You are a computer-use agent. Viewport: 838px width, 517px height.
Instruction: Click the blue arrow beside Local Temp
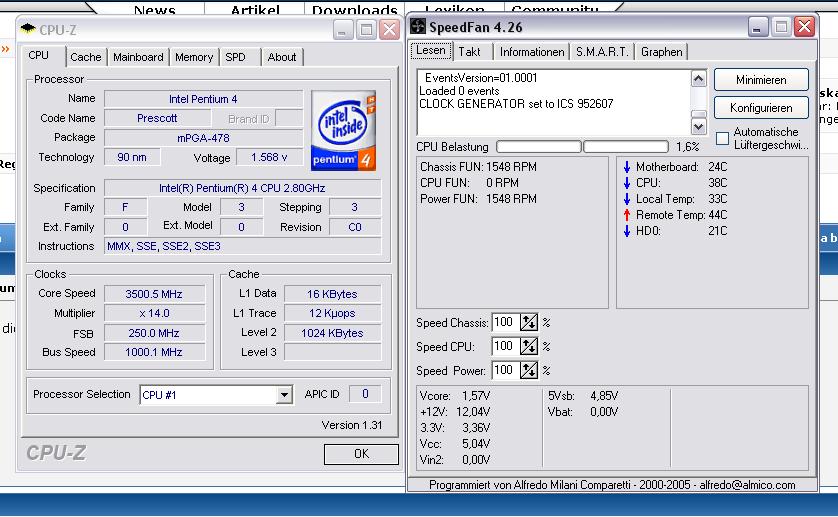pos(627,199)
